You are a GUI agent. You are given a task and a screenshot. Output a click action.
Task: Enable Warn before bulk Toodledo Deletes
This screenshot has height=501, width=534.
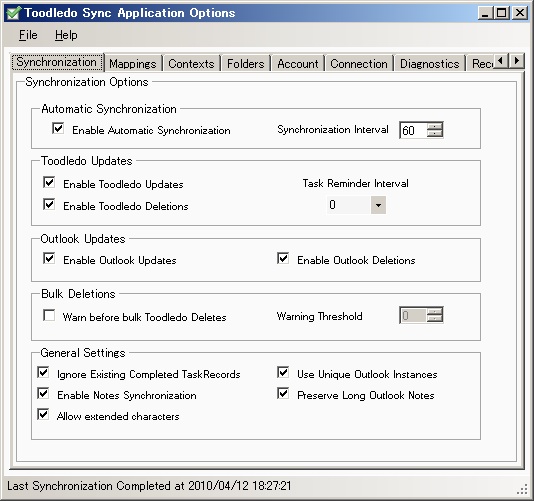click(49, 315)
